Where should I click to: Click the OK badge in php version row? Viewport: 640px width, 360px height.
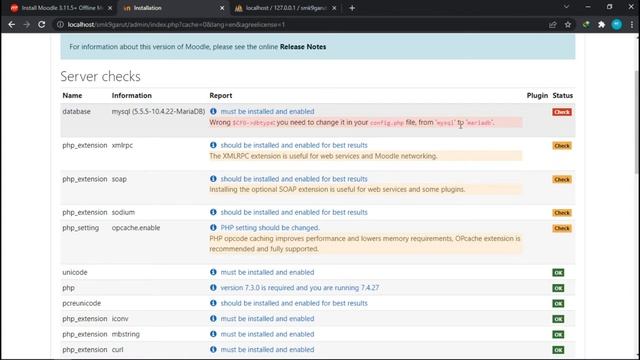(558, 288)
